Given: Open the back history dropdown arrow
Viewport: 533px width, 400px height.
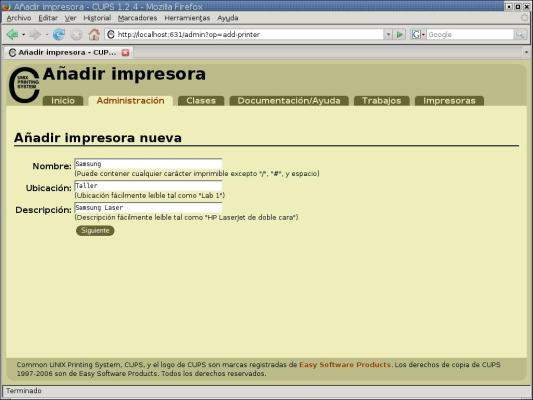Looking at the screenshot, I should click(x=23, y=35).
